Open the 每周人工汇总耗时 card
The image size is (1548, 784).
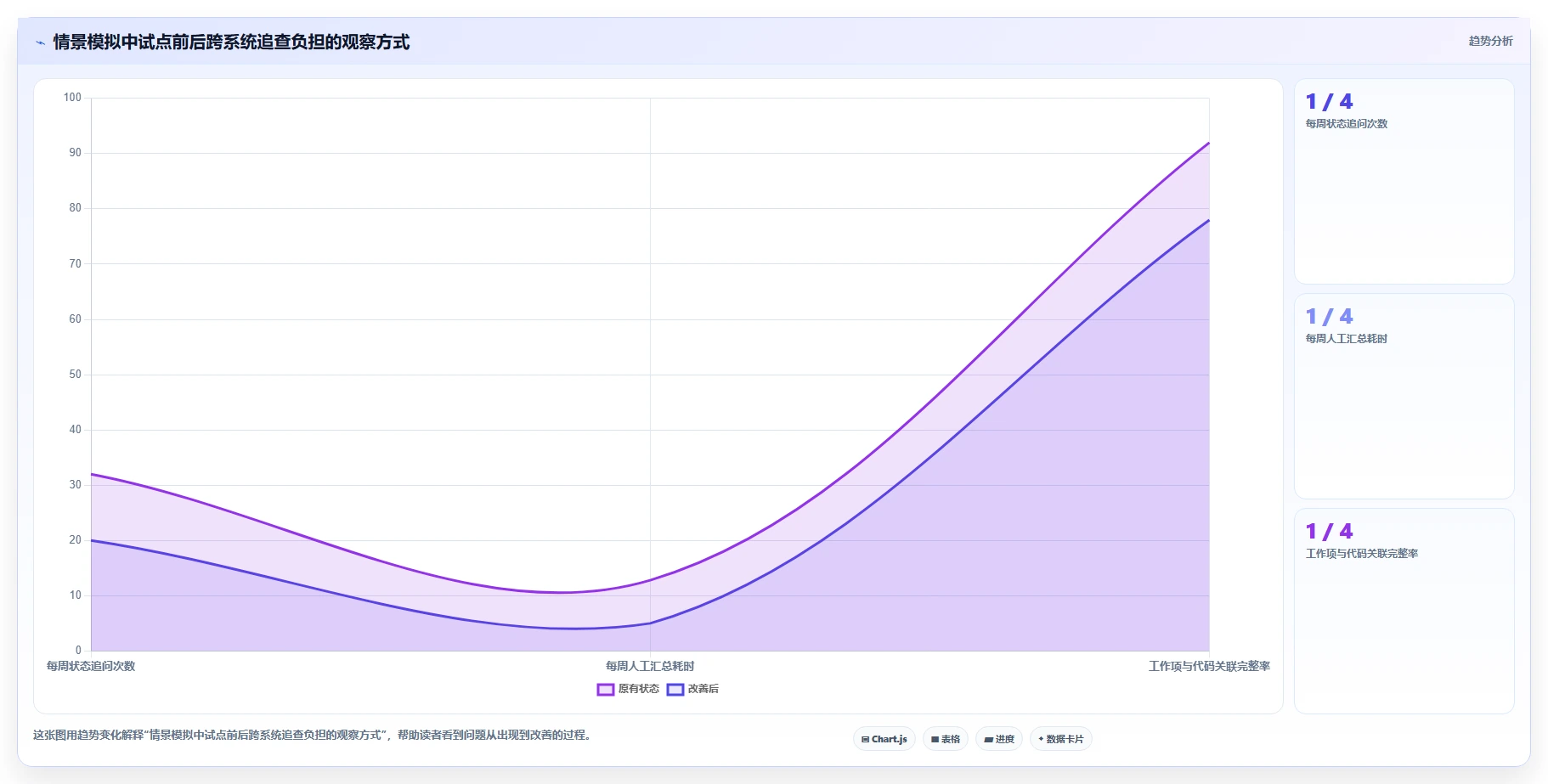click(1404, 397)
